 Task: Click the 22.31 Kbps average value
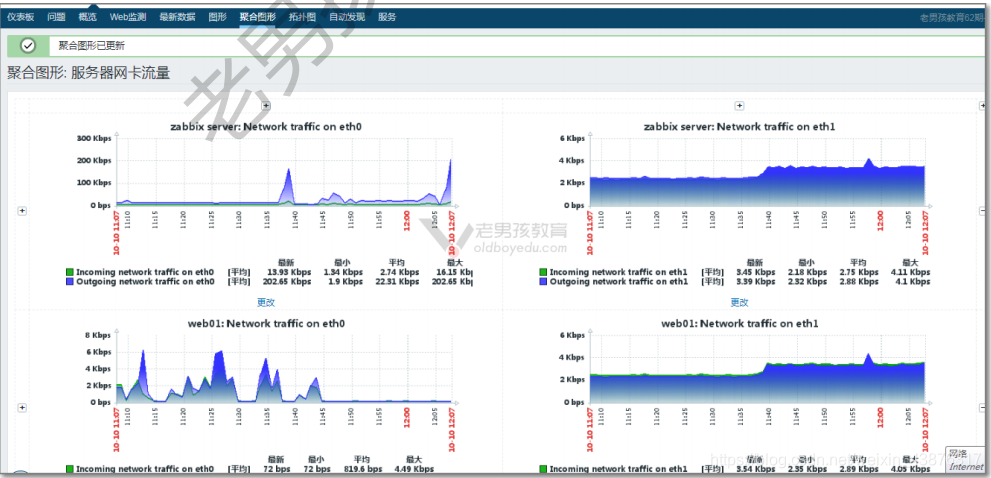[396, 281]
